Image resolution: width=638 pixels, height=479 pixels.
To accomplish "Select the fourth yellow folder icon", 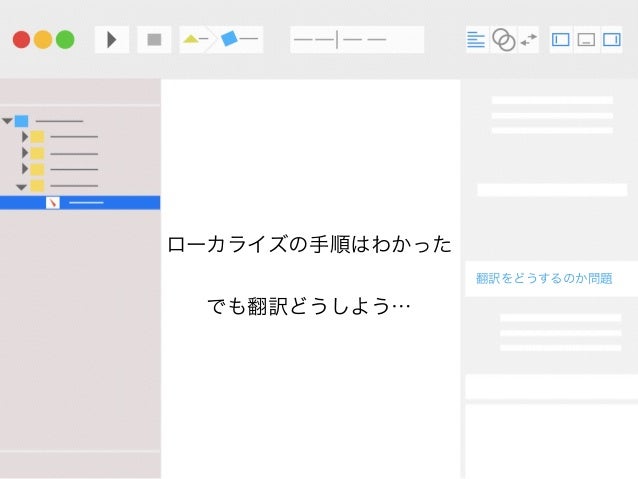I will click(37, 186).
